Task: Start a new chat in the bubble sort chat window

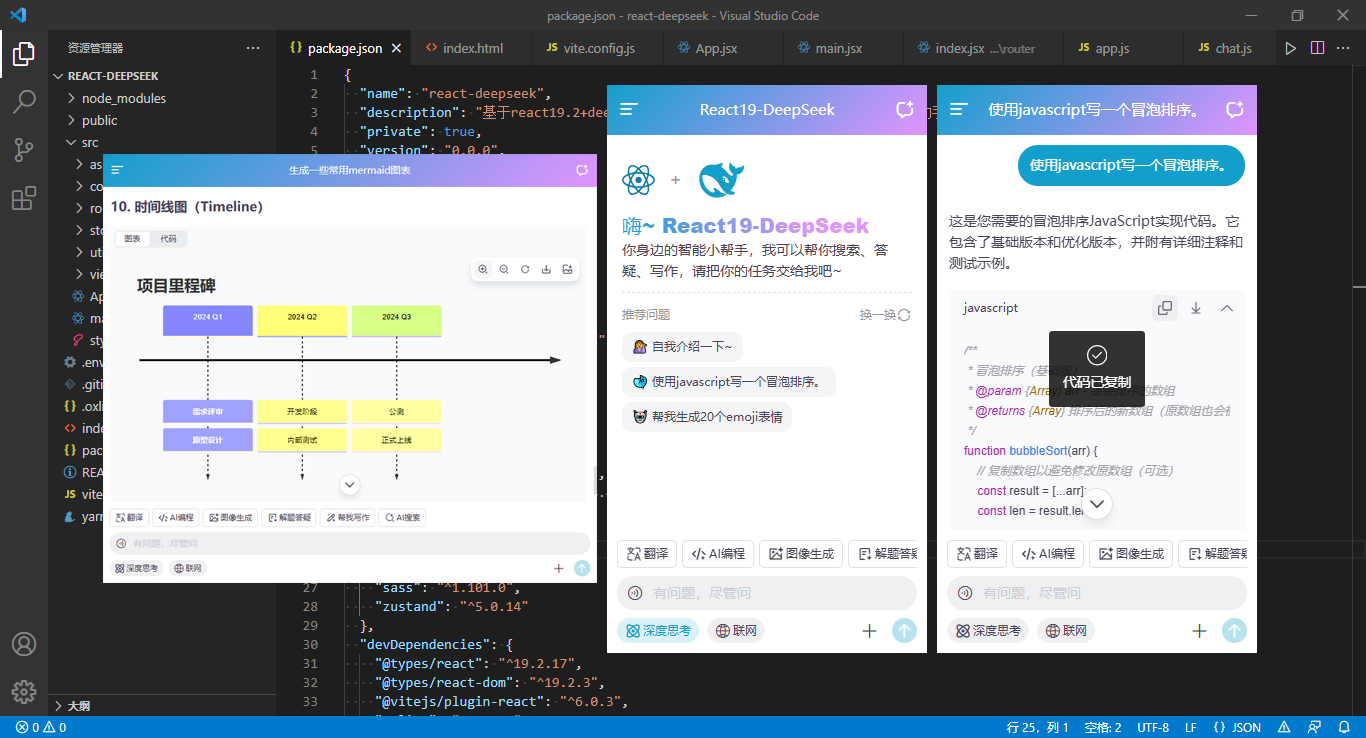Action: (x=1235, y=110)
